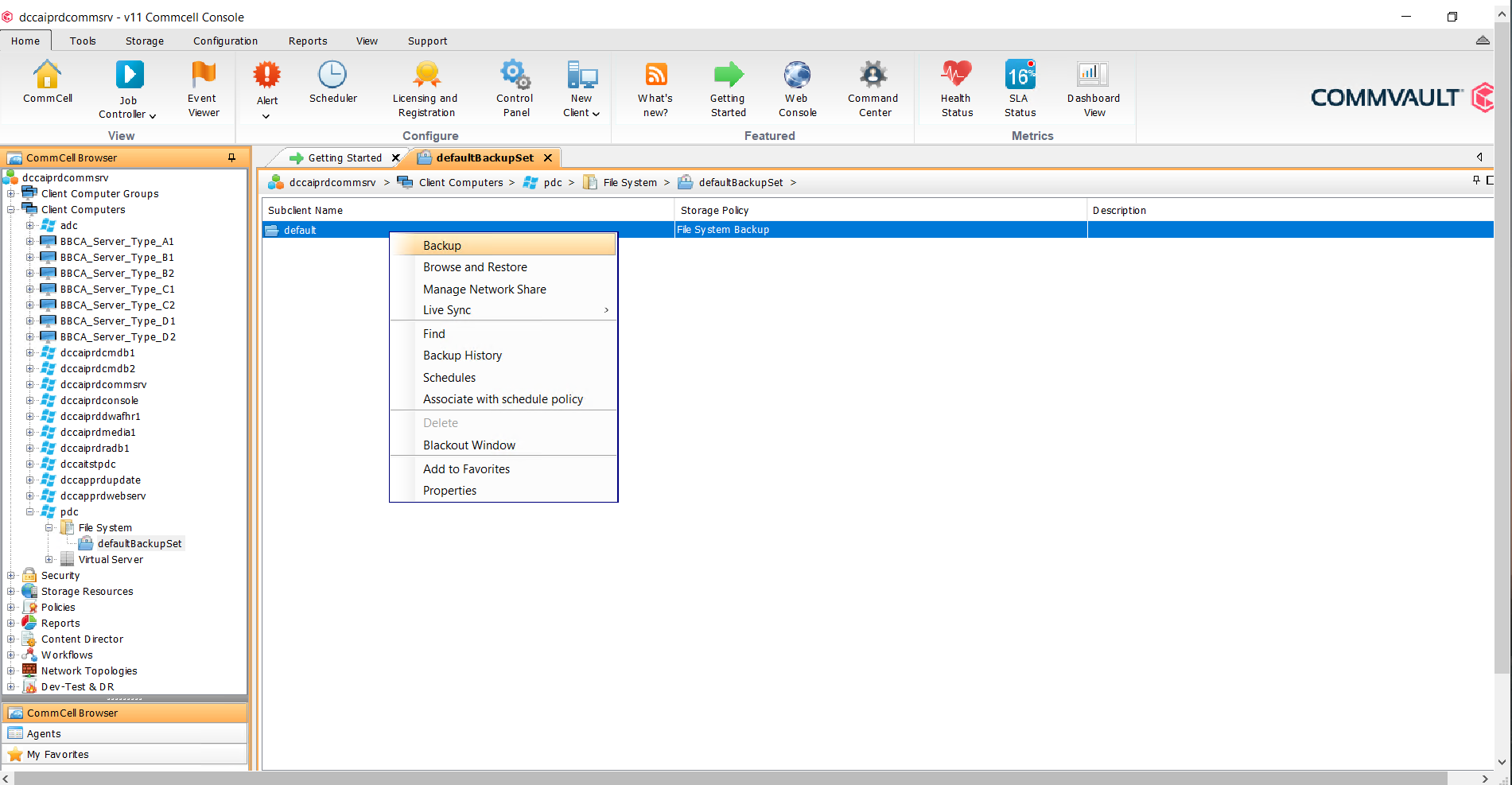Click Client Computers in breadcrumb
This screenshot has width=1512, height=785.
click(461, 182)
